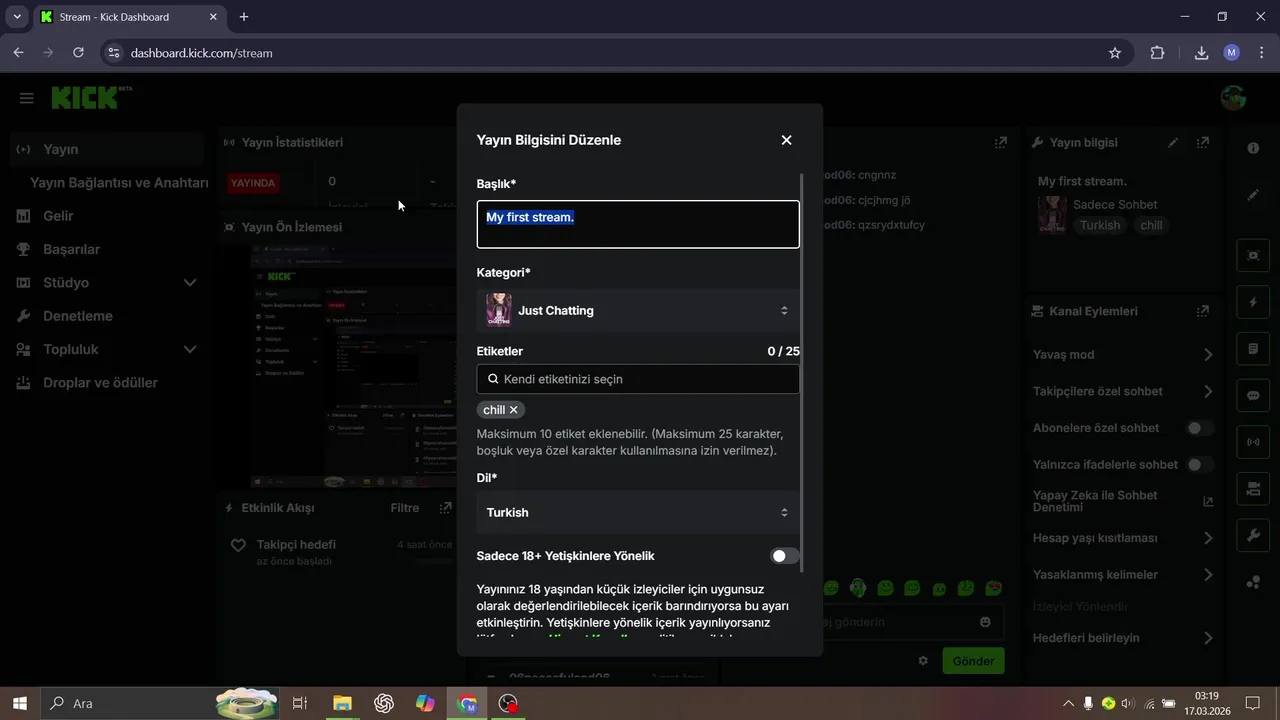Viewport: 1280px width, 720px height.
Task: Click the Başlık title input field
Action: (638, 224)
